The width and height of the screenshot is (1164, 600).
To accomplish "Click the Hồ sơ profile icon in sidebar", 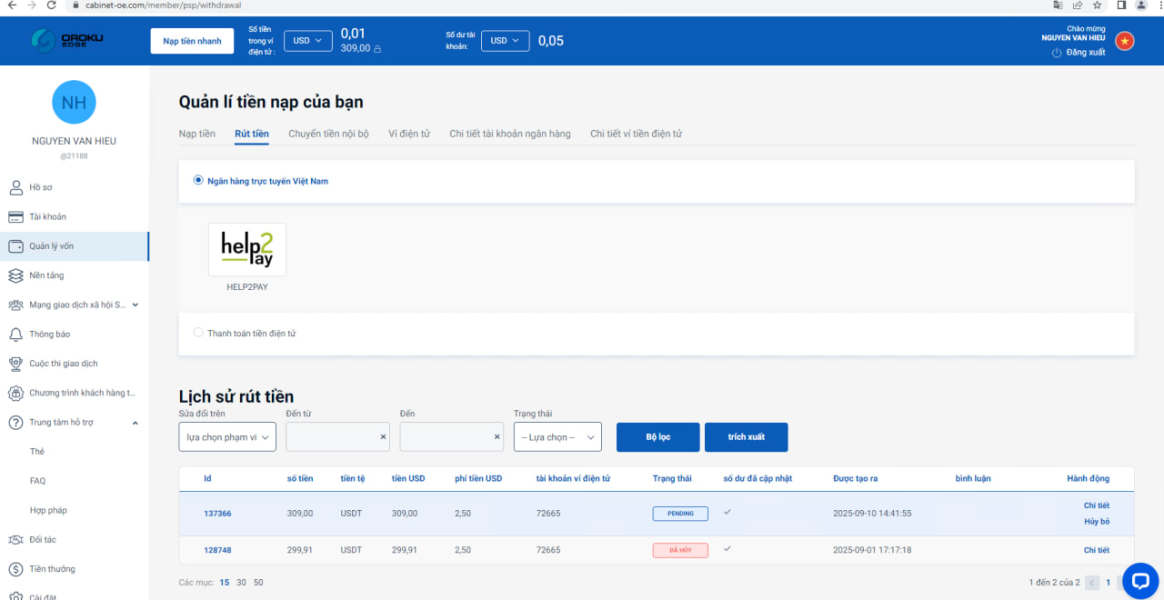I will 16,187.
